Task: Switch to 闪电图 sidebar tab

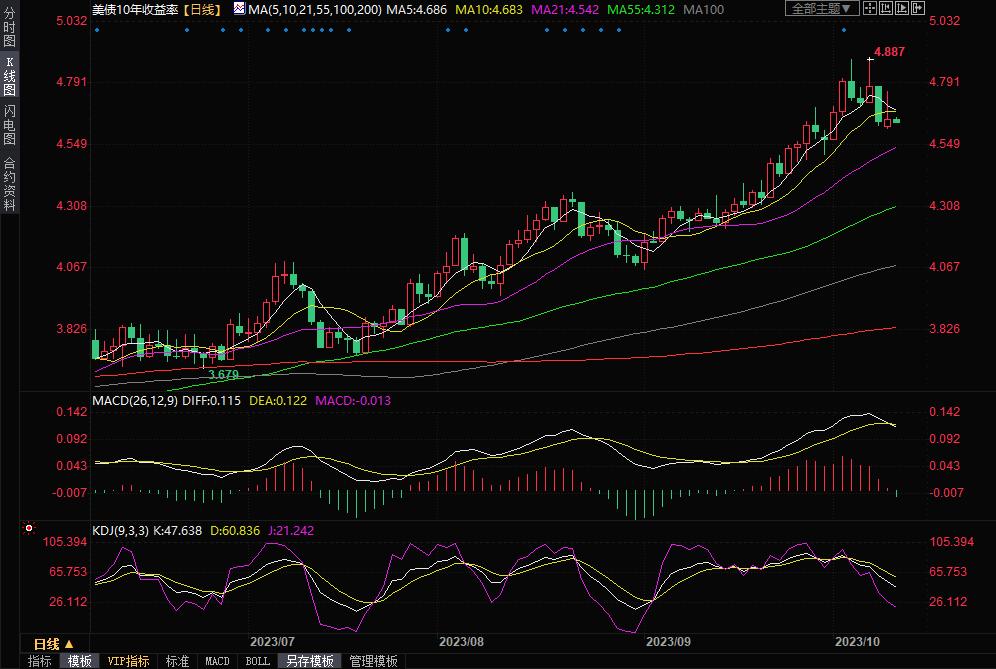Action: pos(9,124)
